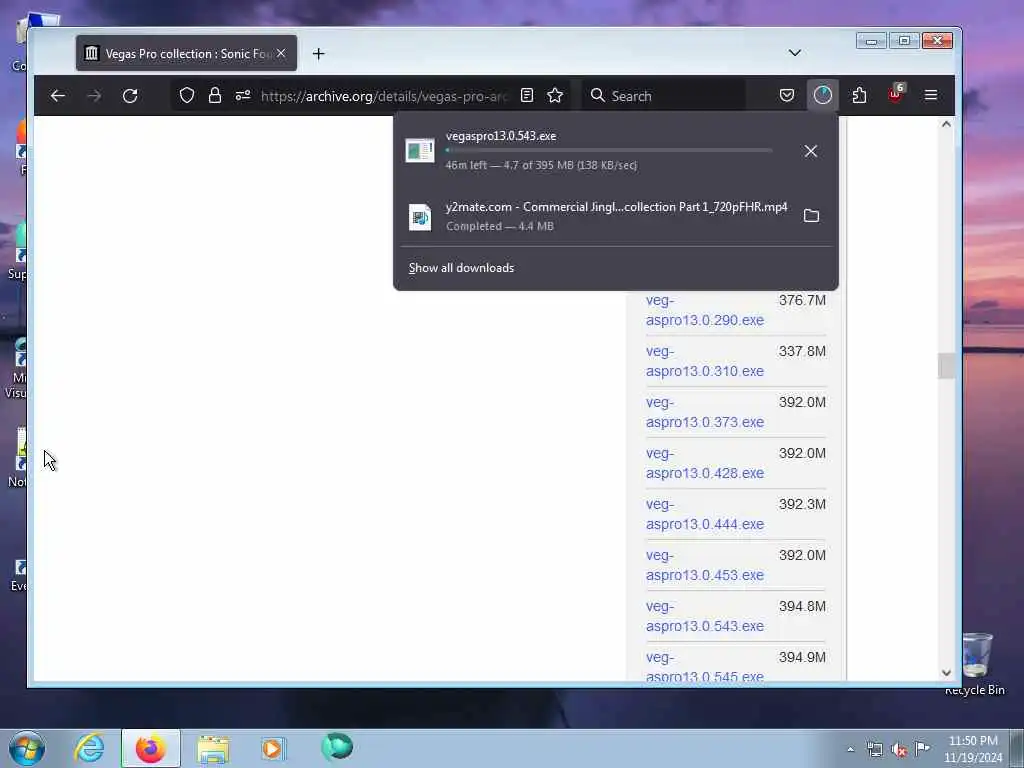Click the network tray icon
1024x768 pixels.
coord(875,750)
